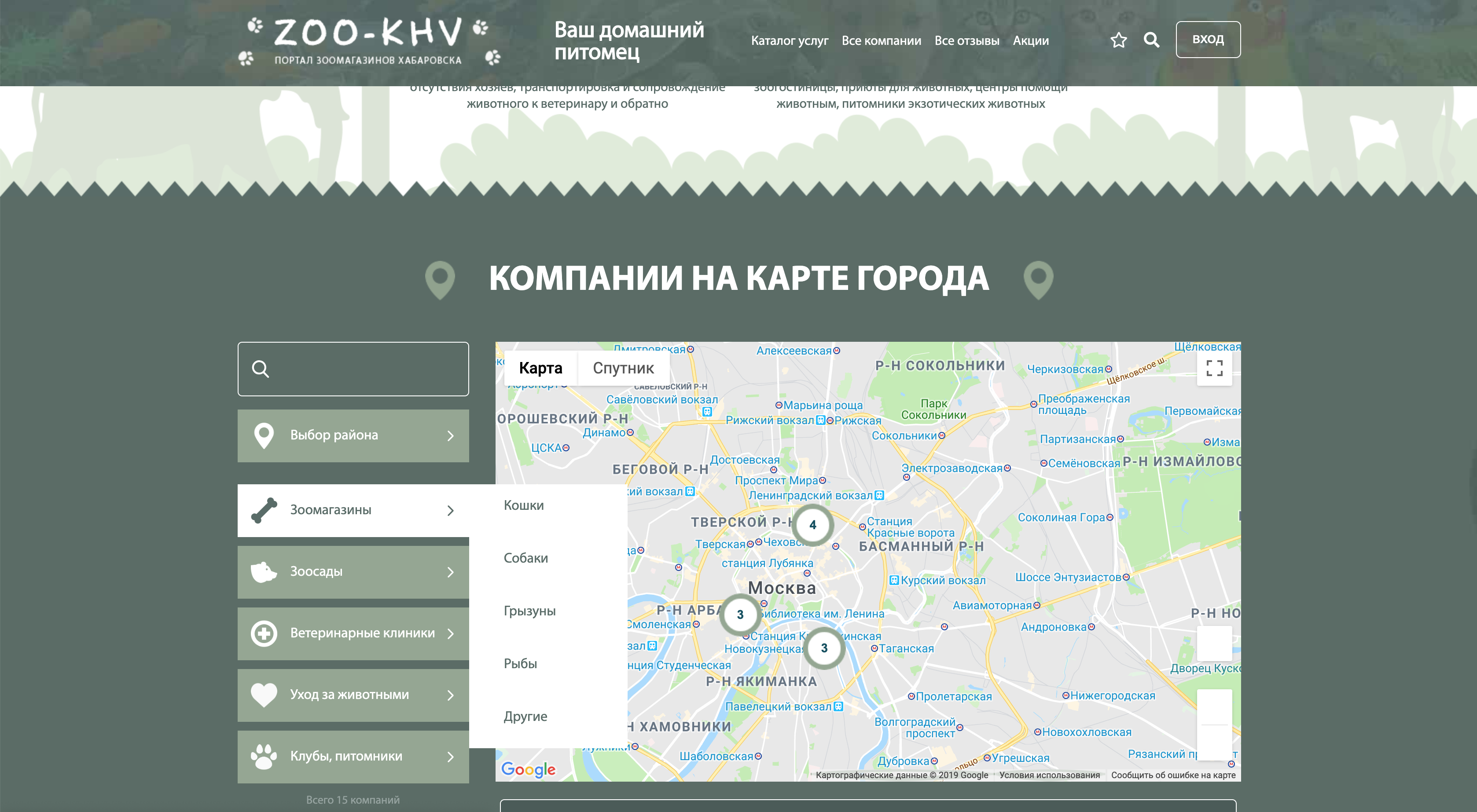Select the Зоомагазины category
Viewport: 1477px width, 812px height.
point(353,511)
